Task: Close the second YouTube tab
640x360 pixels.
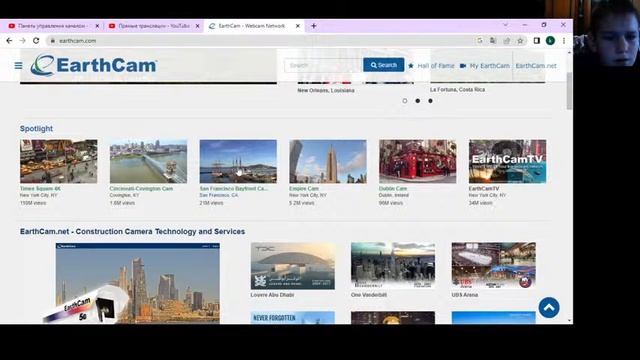Action: click(x=198, y=26)
